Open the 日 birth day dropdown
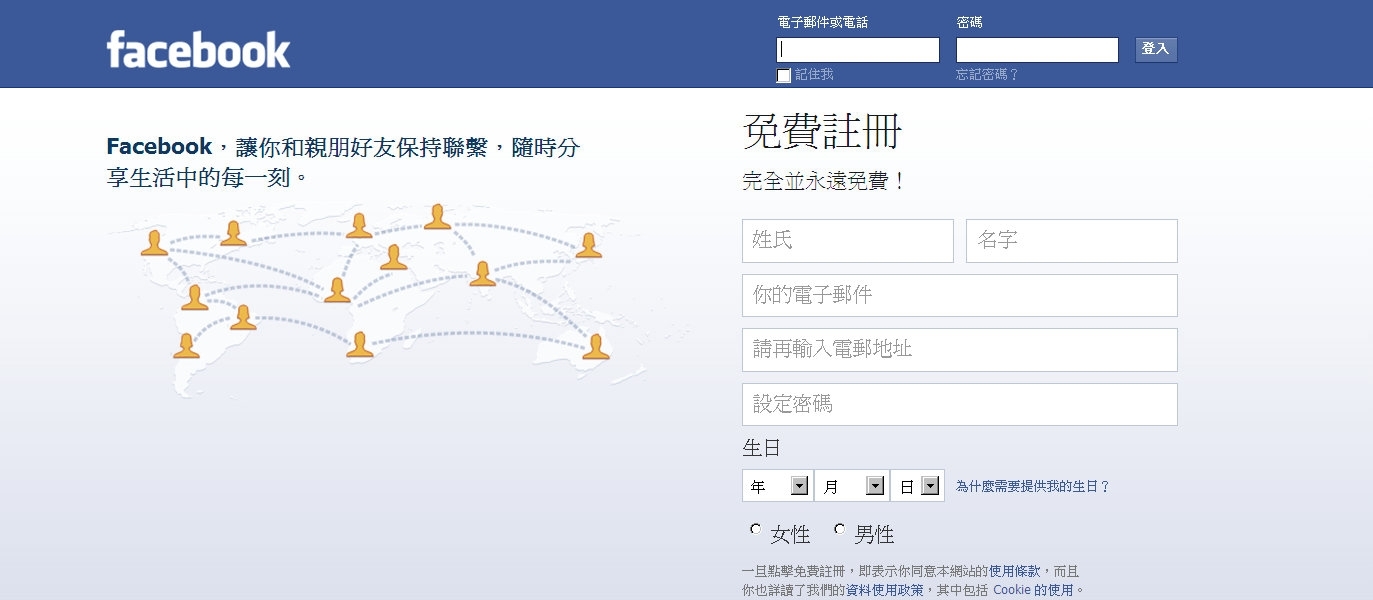The width and height of the screenshot is (1373, 600). (x=917, y=486)
